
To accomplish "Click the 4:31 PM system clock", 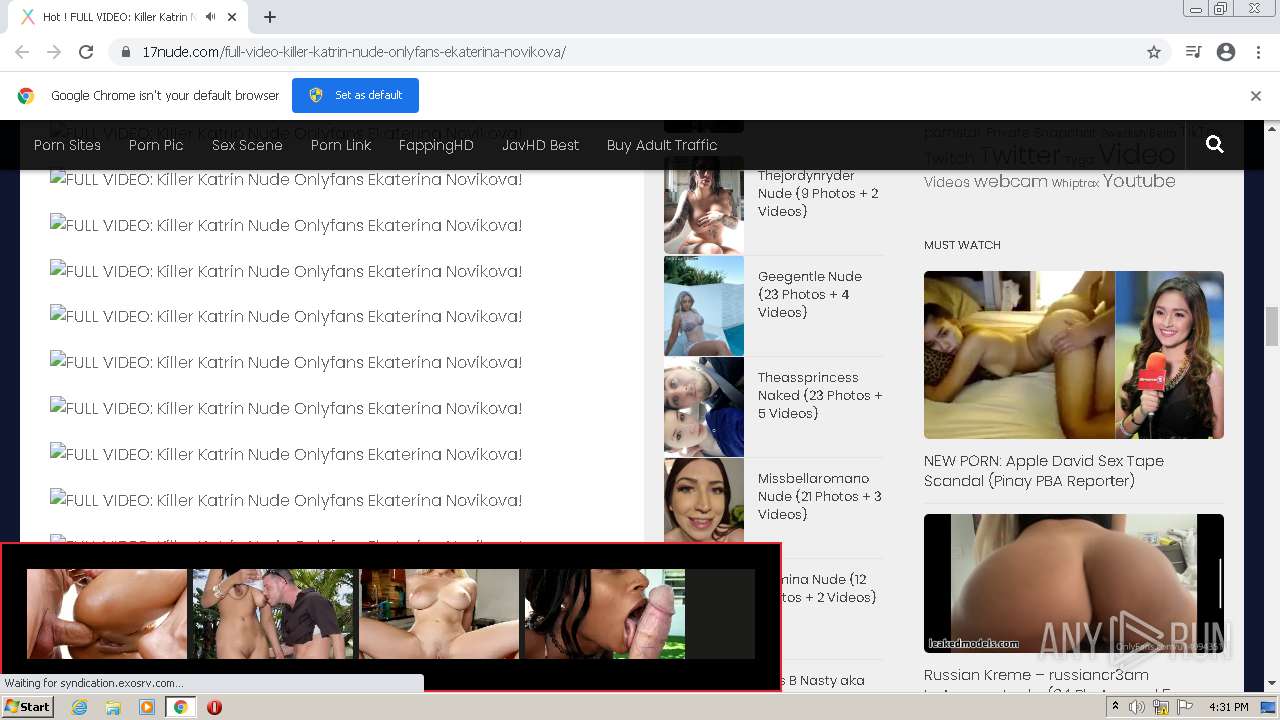I will [x=1228, y=707].
